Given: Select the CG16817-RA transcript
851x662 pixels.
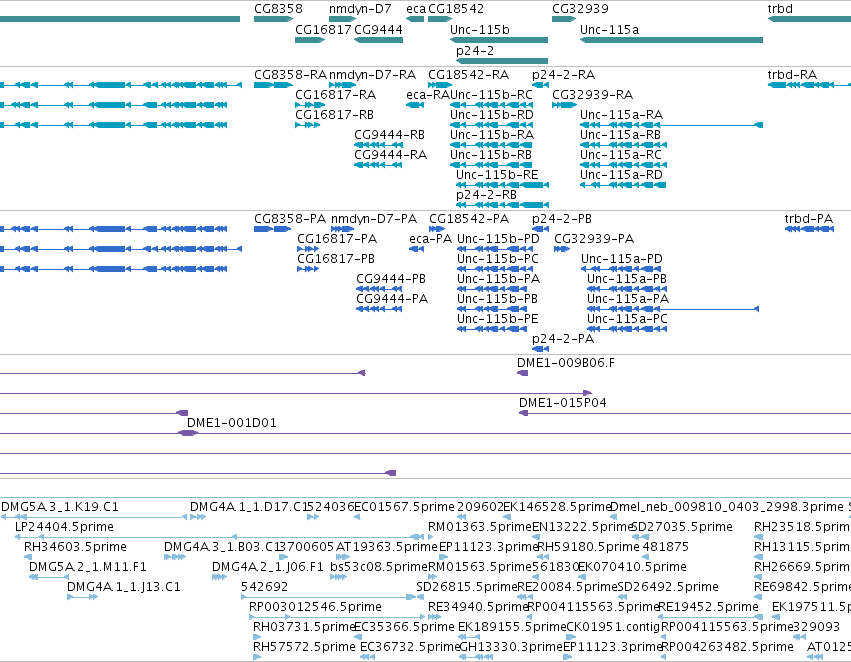Looking at the screenshot, I should (310, 105).
